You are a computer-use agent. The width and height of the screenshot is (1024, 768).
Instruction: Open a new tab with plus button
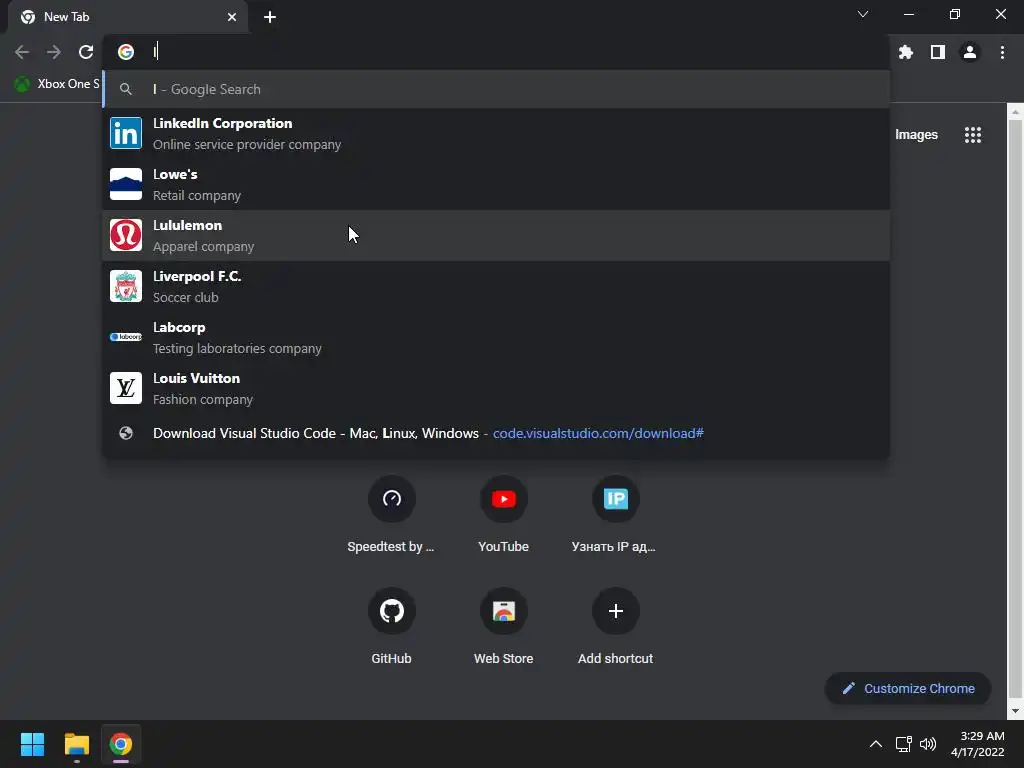coord(270,17)
